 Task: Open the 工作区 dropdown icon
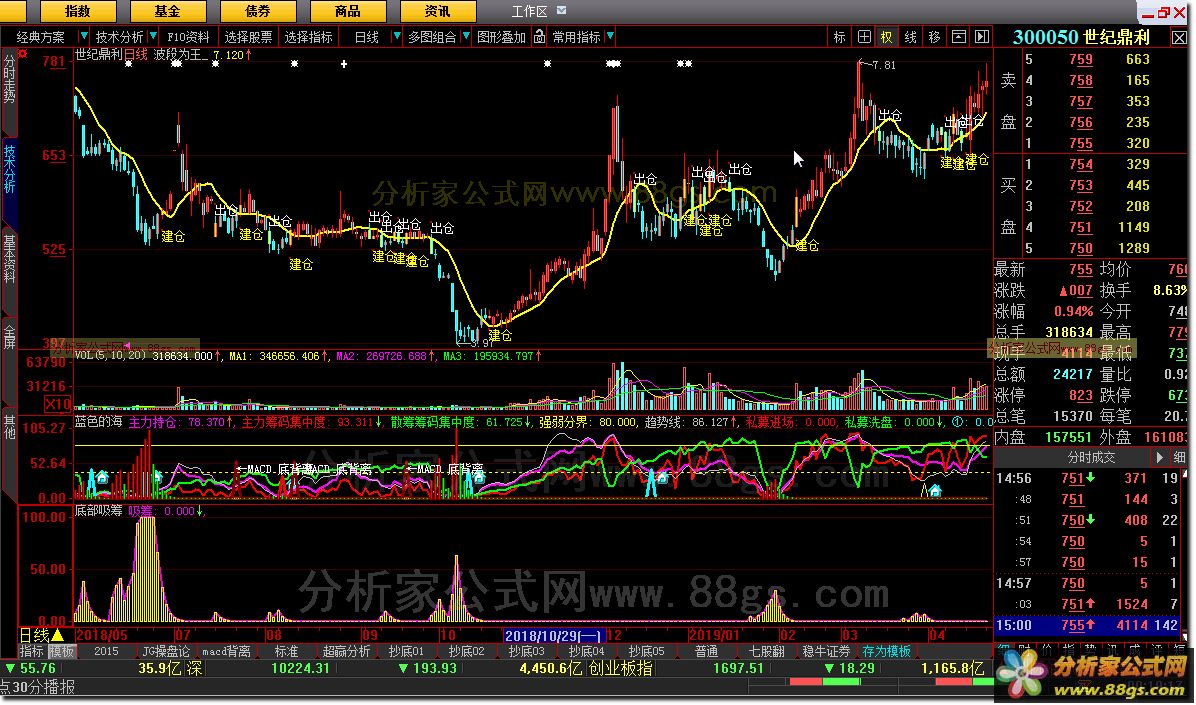click(x=562, y=11)
